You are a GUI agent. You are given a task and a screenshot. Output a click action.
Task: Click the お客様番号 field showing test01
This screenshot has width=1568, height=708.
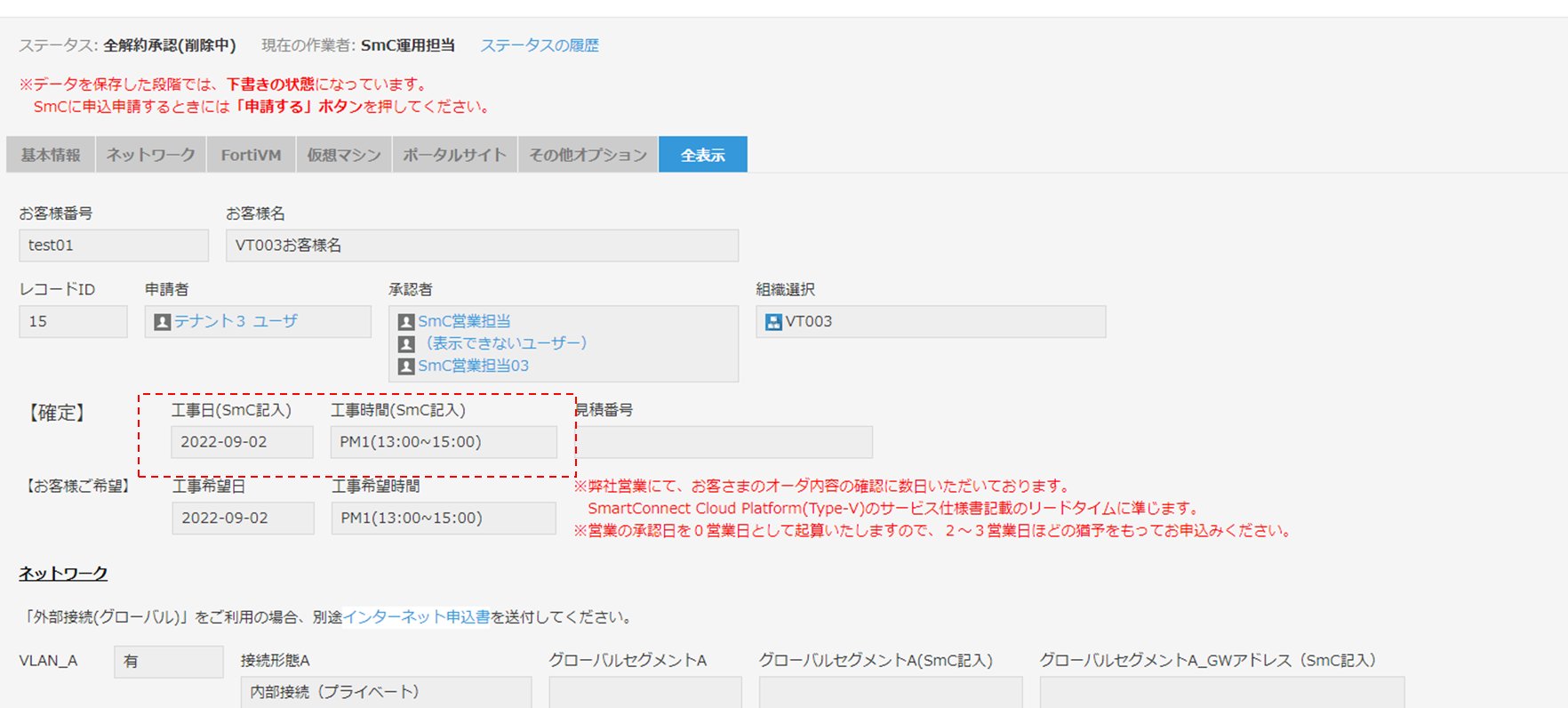coord(114,245)
